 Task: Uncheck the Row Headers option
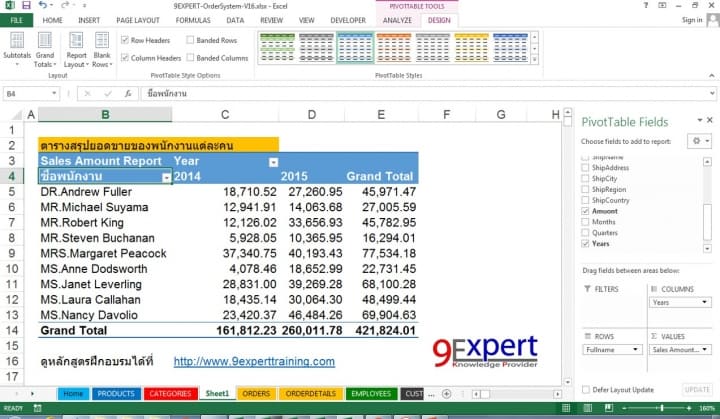coord(124,40)
